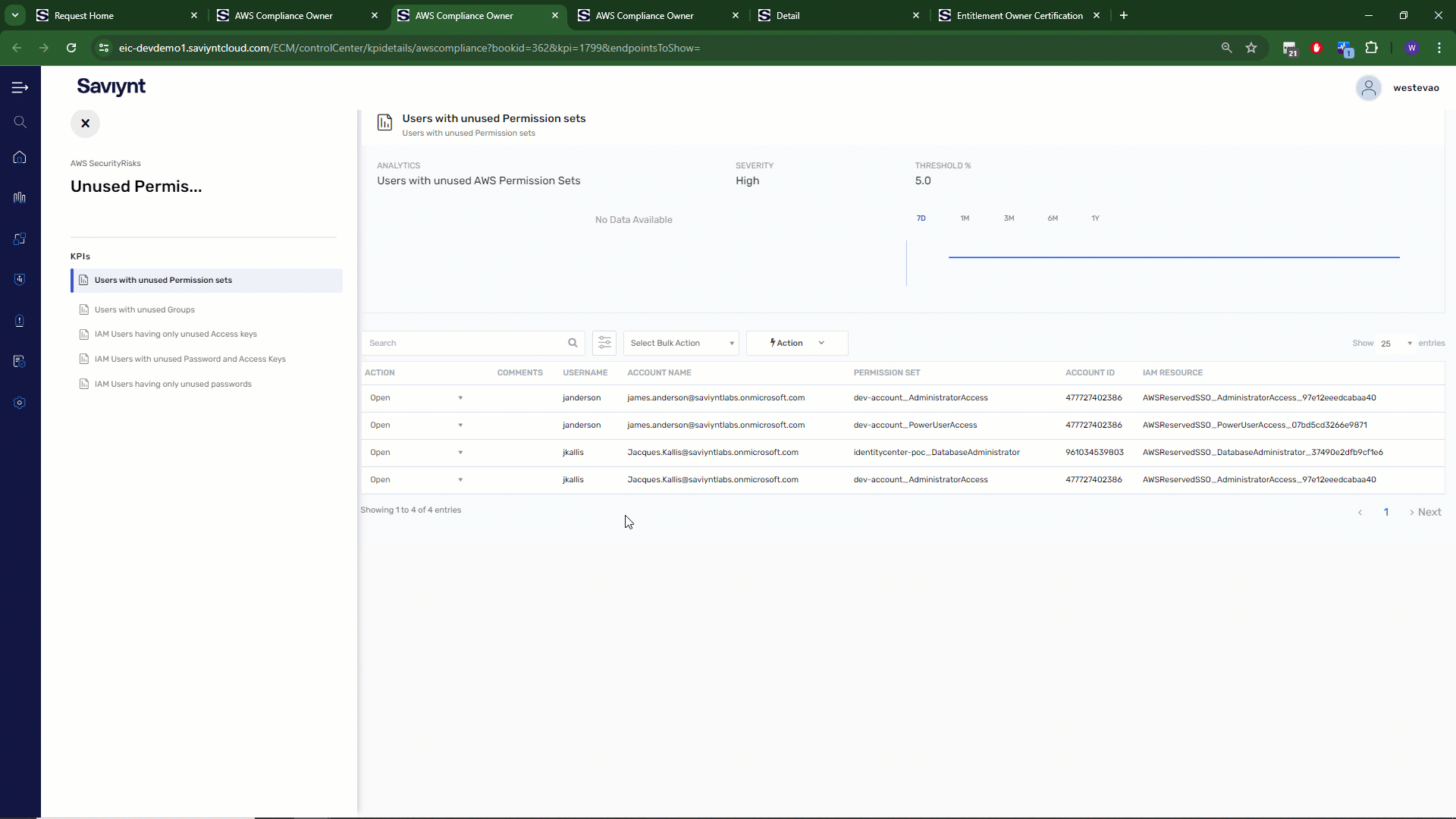This screenshot has width=1456, height=819.
Task: Click the user avatar icon next to westevao
Action: coord(1369,88)
